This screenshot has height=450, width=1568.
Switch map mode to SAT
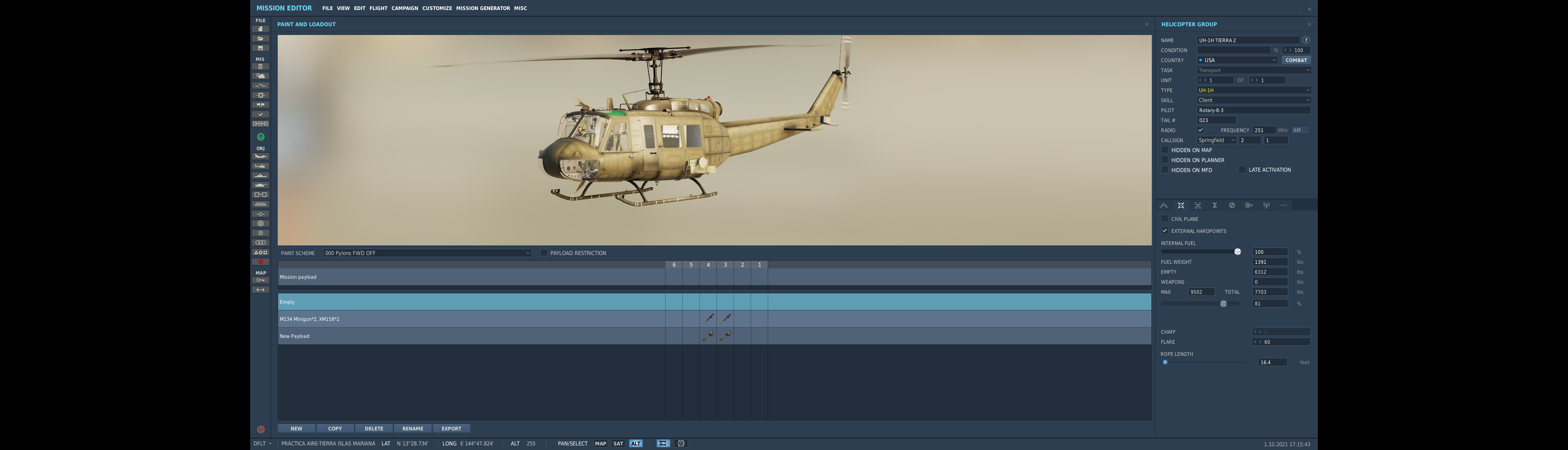coord(618,443)
